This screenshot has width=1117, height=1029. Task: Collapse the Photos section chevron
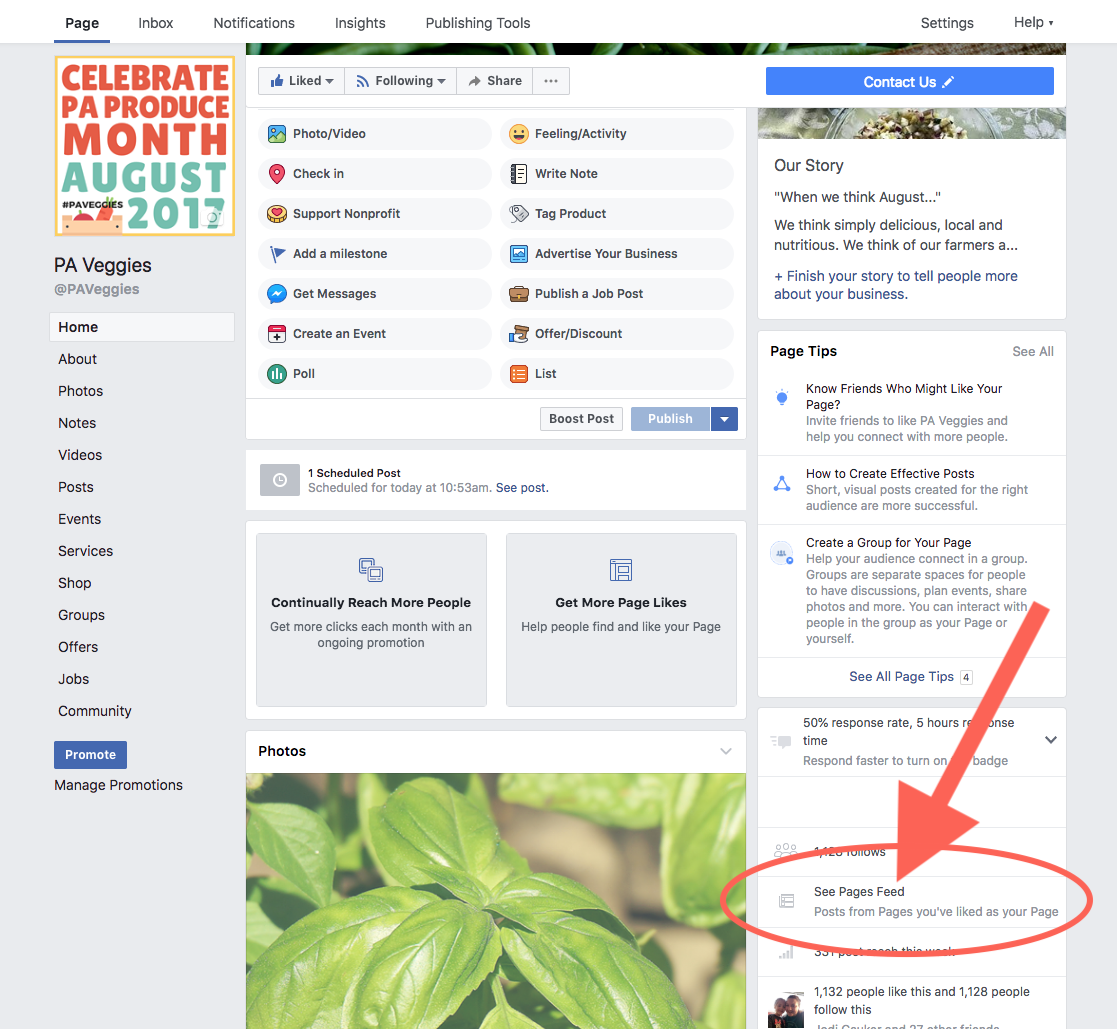coord(726,751)
